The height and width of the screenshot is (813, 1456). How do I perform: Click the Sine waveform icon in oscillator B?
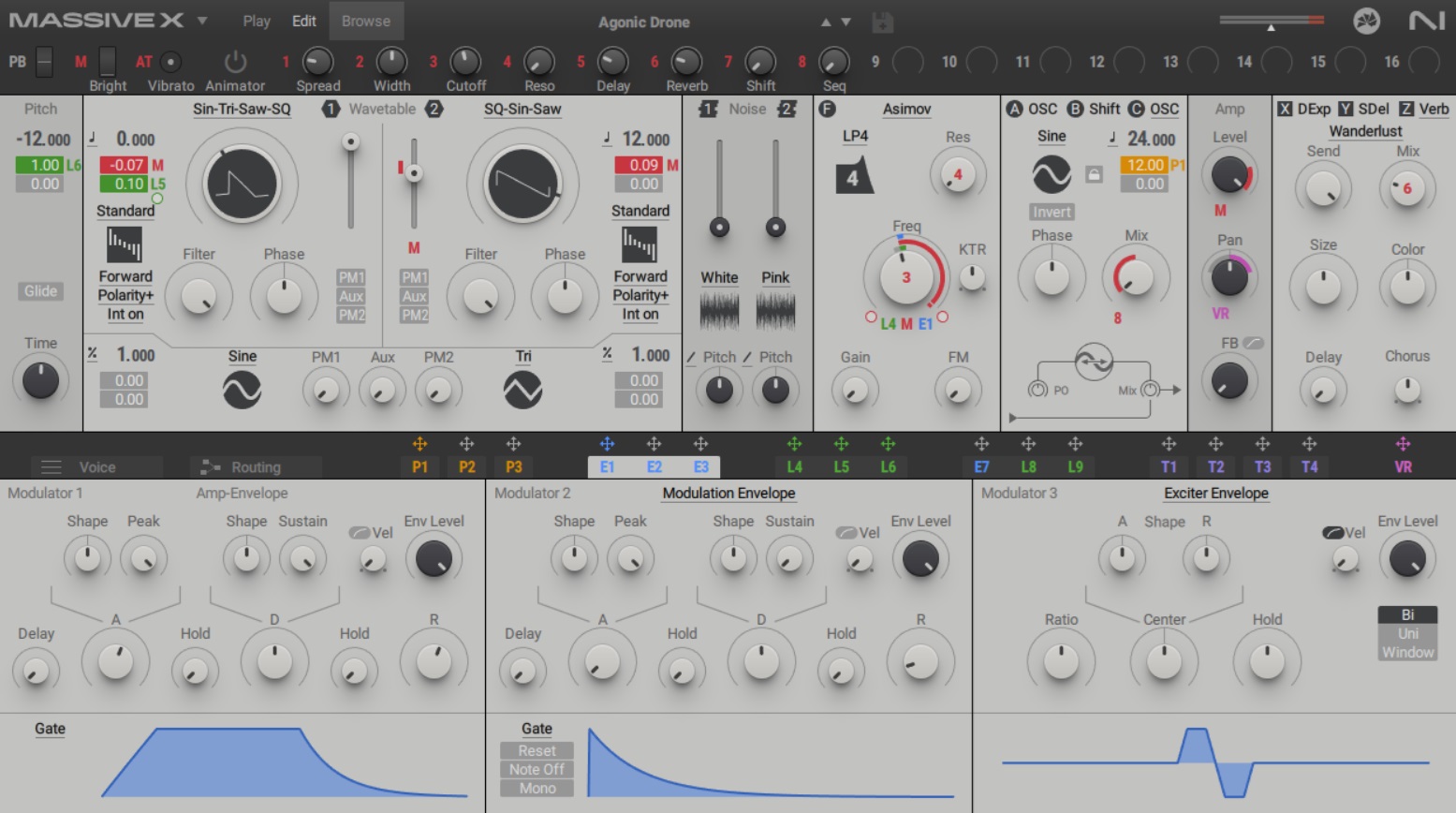click(1052, 174)
